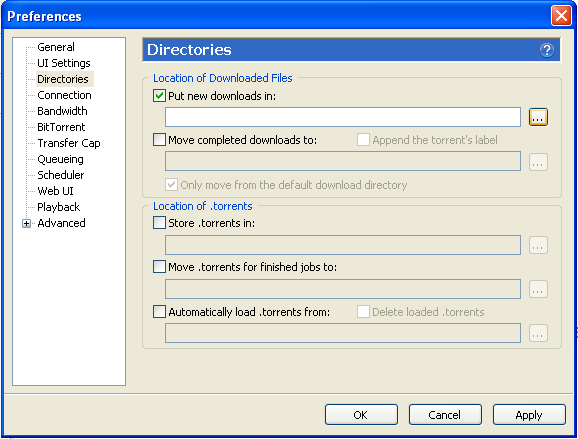The height and width of the screenshot is (439, 578).
Task: Toggle Only move from default download directory
Action: tap(171, 184)
